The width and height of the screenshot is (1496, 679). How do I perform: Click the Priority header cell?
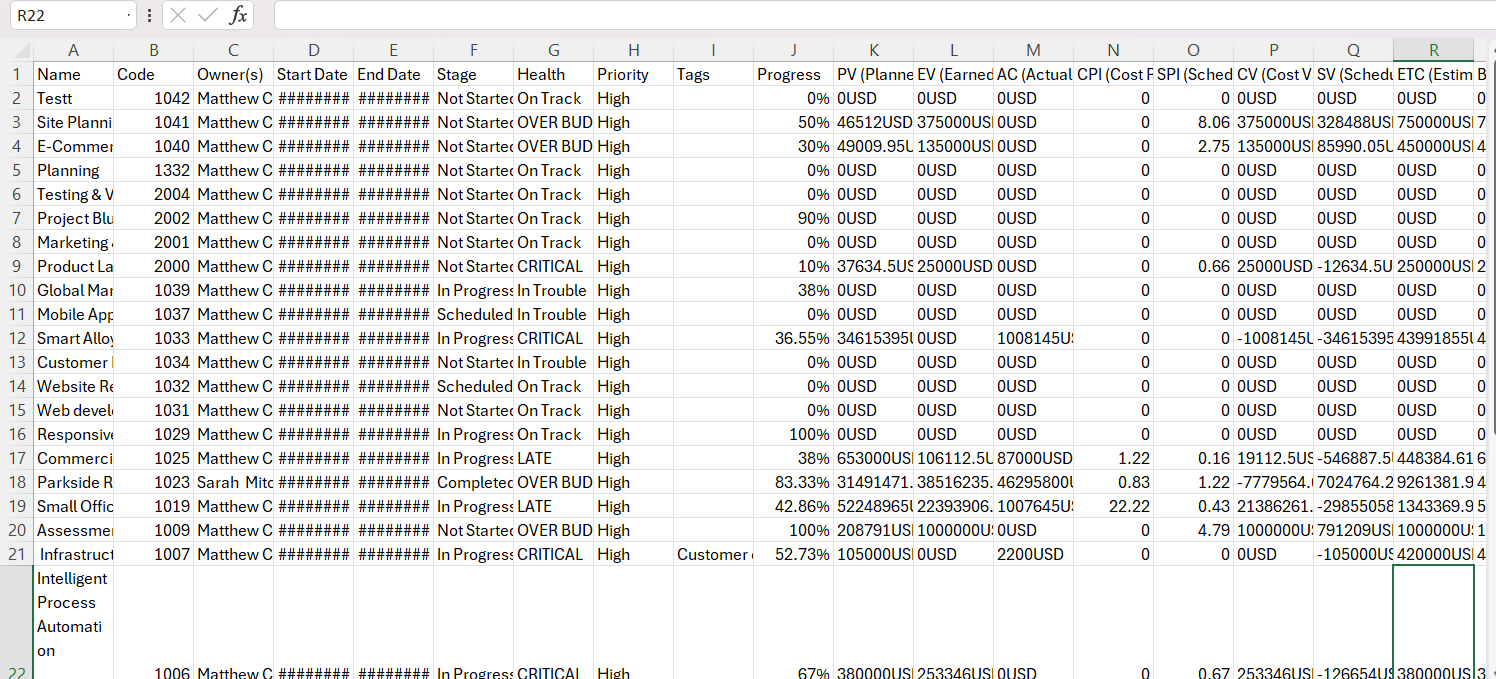click(x=633, y=74)
